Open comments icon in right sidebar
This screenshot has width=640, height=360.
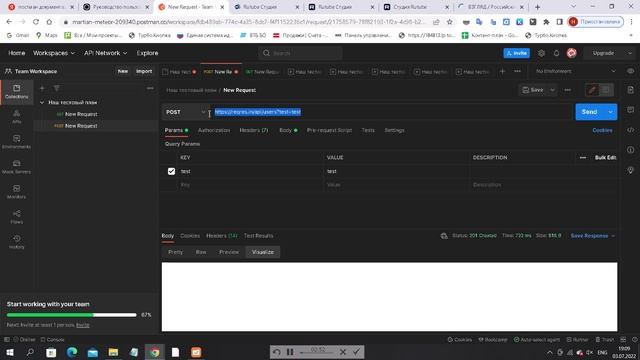631,110
